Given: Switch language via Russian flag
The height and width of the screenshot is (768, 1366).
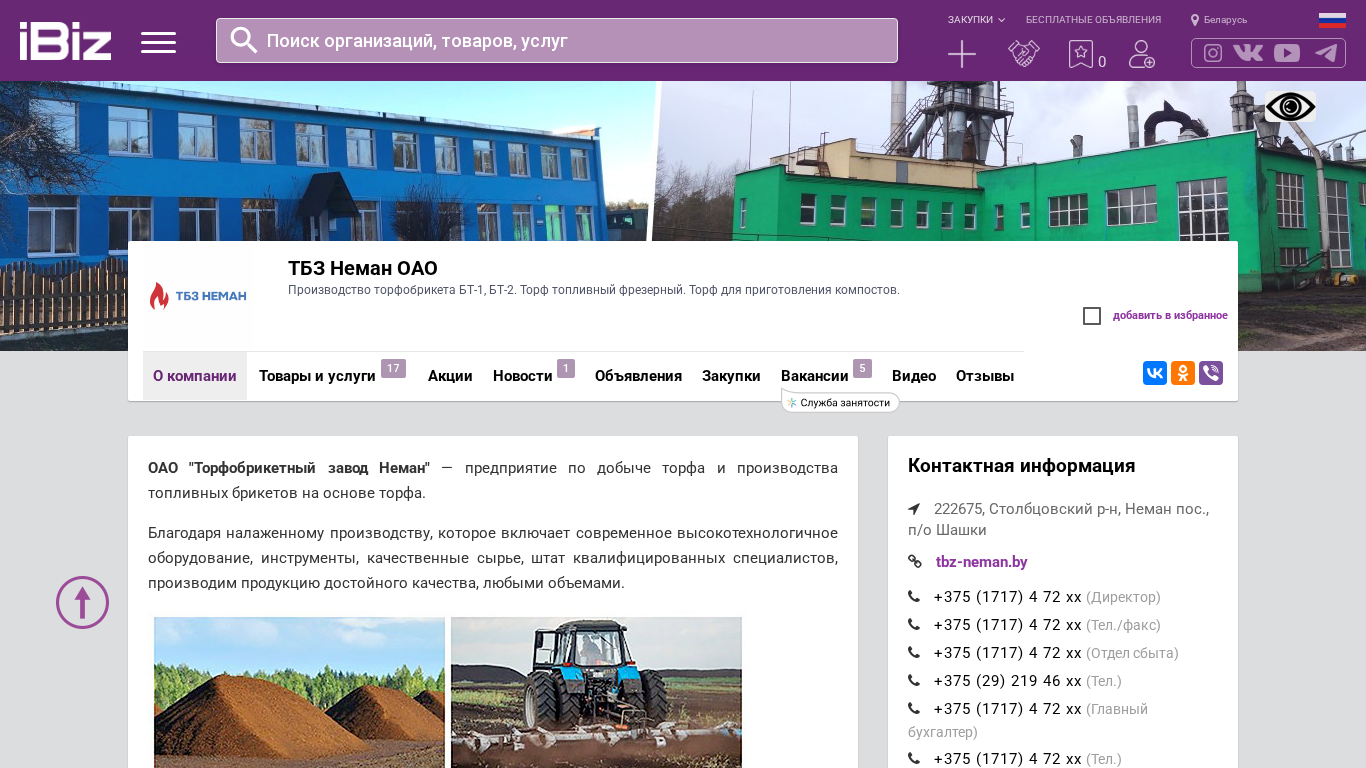Looking at the screenshot, I should click(x=1332, y=20).
